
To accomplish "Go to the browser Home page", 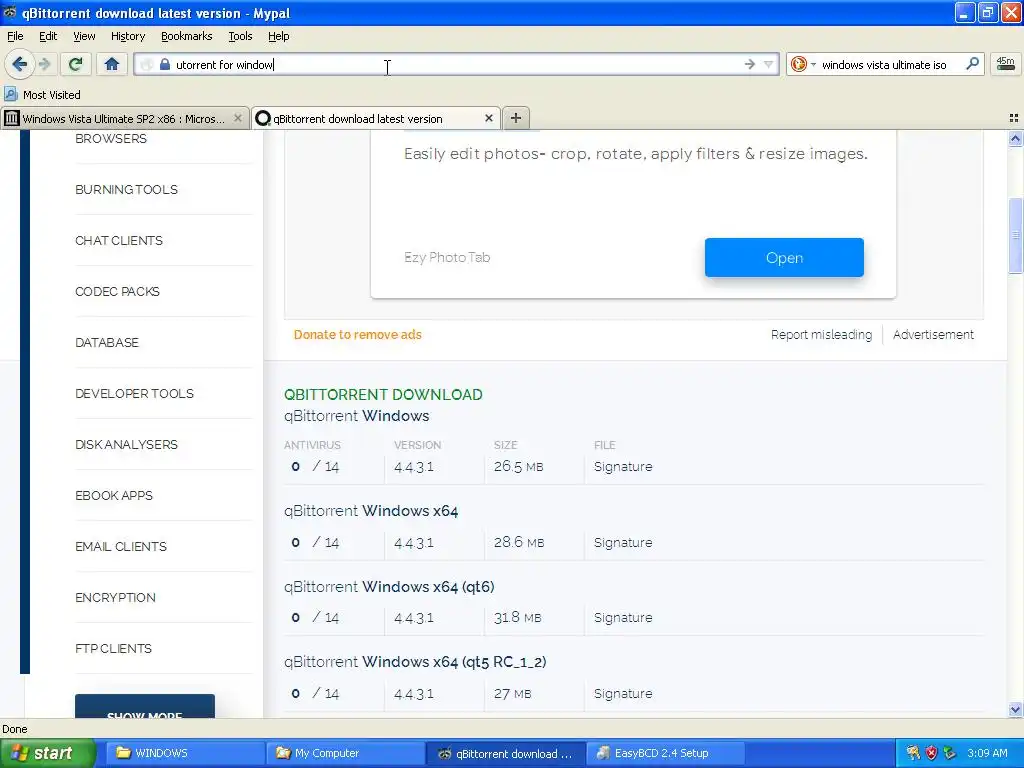I will pyautogui.click(x=112, y=64).
